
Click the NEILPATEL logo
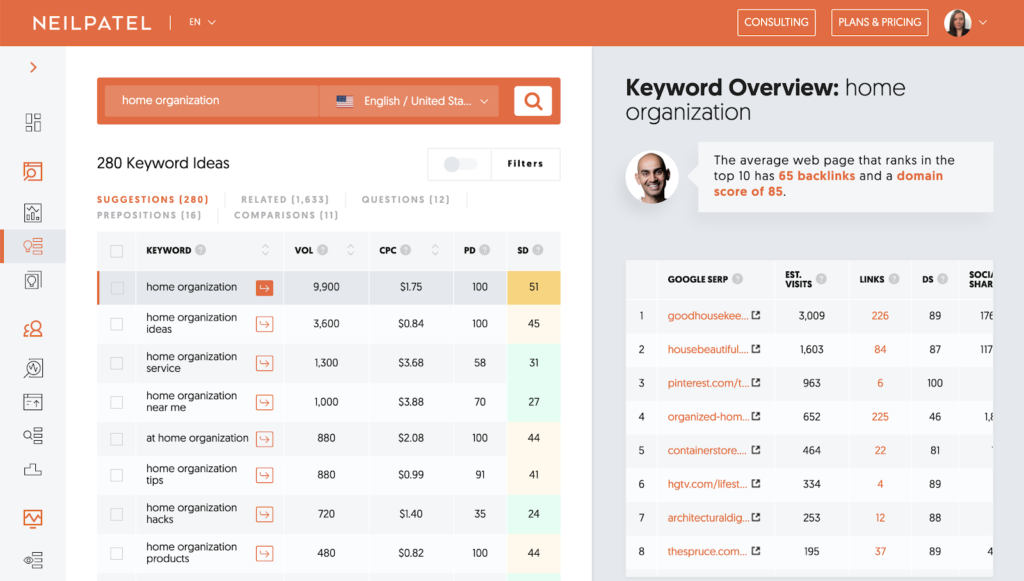92,23
